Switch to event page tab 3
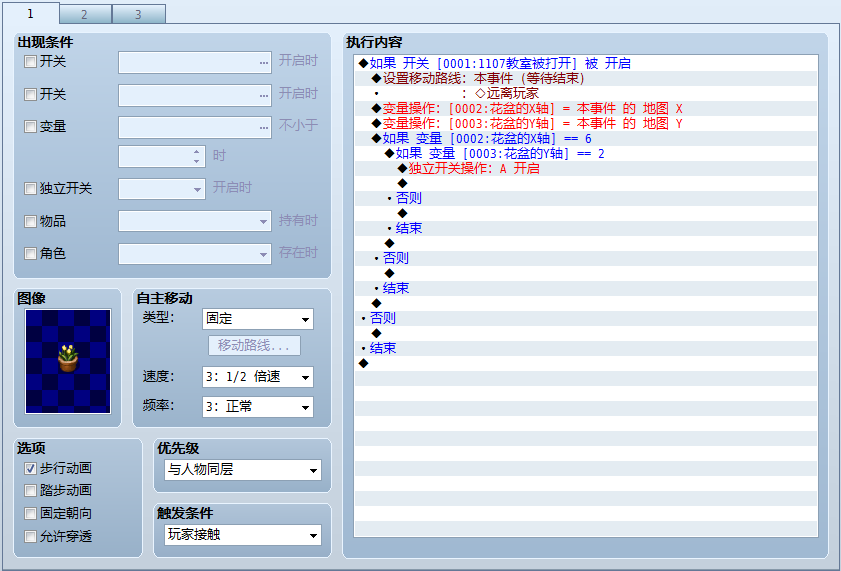The width and height of the screenshot is (841, 571). pos(139,14)
